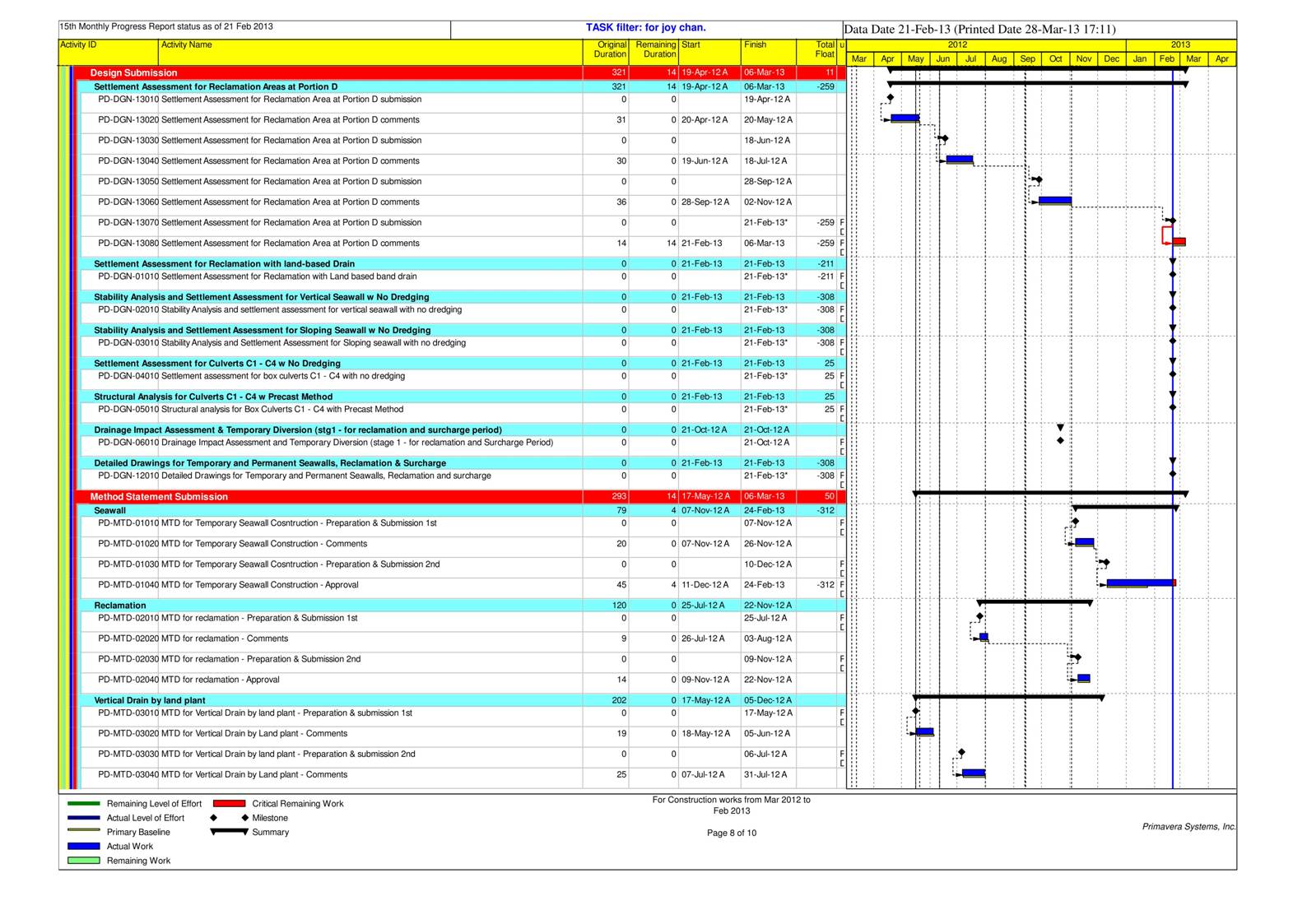This screenshot has width=1307, height=924.
Task: Select Settlement Assessment for Reclamation Areas at Portion D group
Action: click(463, 86)
